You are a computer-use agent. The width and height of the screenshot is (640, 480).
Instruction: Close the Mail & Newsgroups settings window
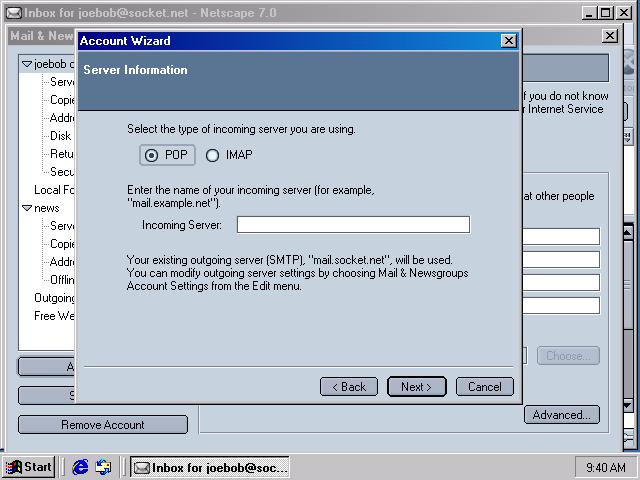[x=609, y=36]
